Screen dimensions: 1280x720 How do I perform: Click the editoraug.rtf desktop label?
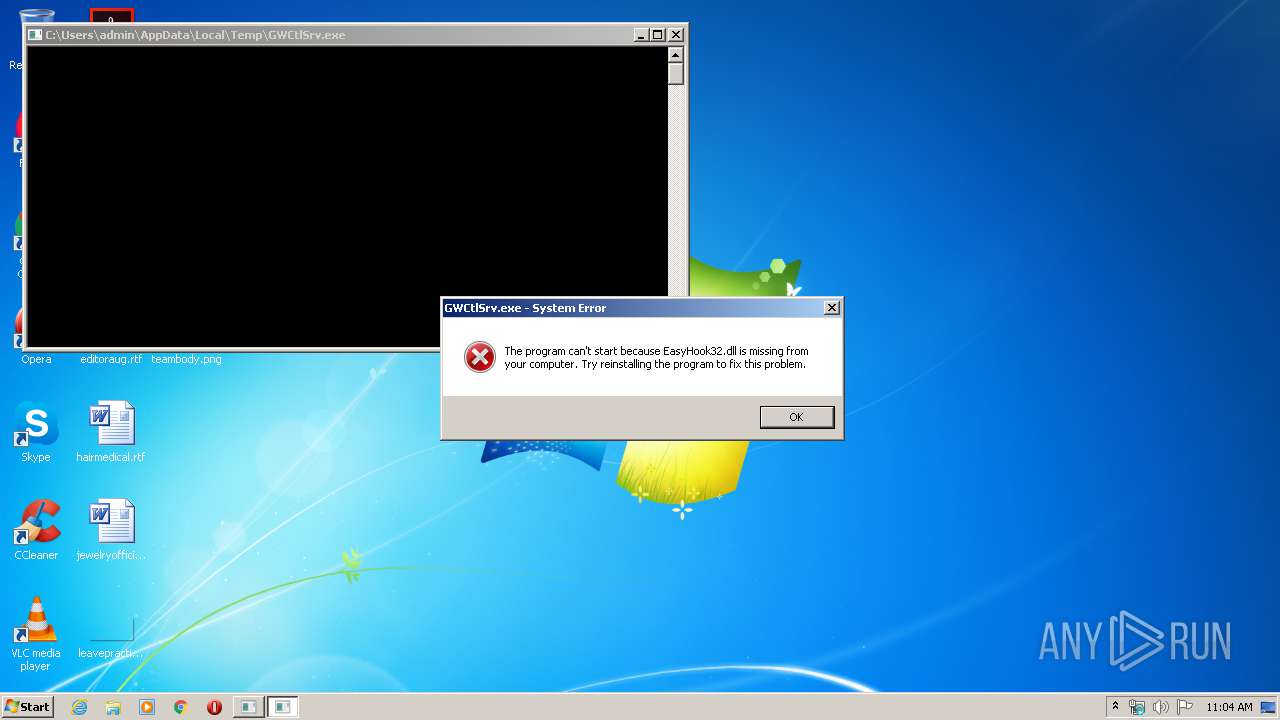[x=111, y=359]
